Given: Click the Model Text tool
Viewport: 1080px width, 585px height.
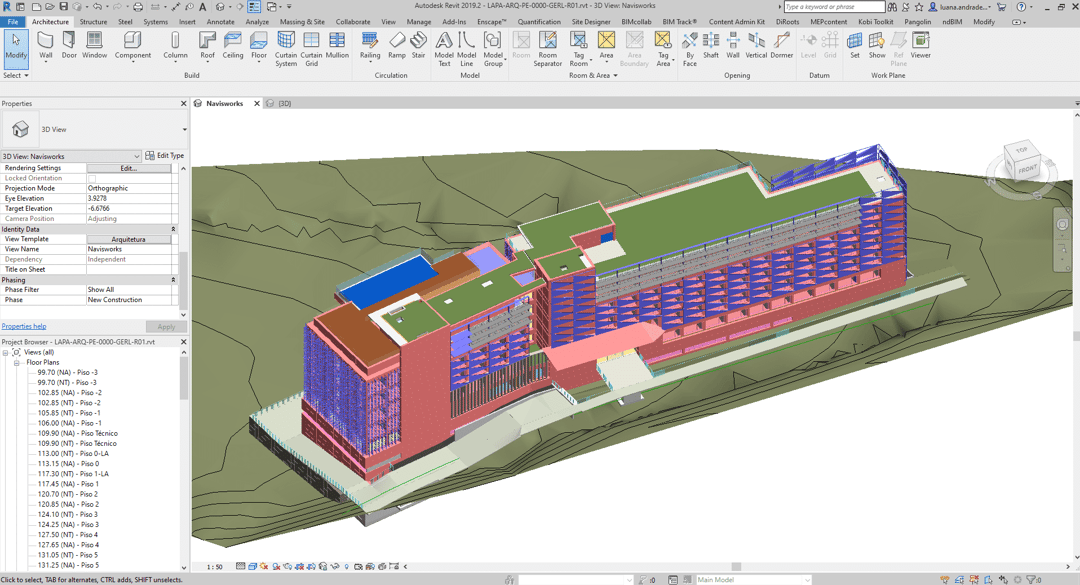Looking at the screenshot, I should tap(444, 49).
